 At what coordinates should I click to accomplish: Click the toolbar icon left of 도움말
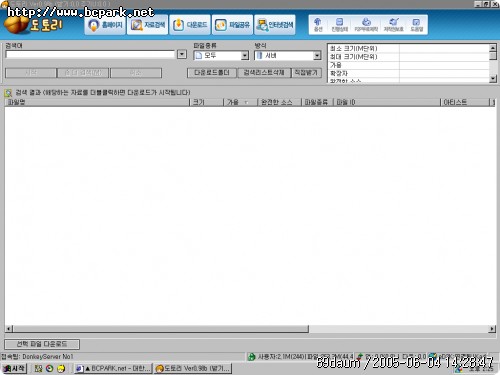[x=393, y=25]
